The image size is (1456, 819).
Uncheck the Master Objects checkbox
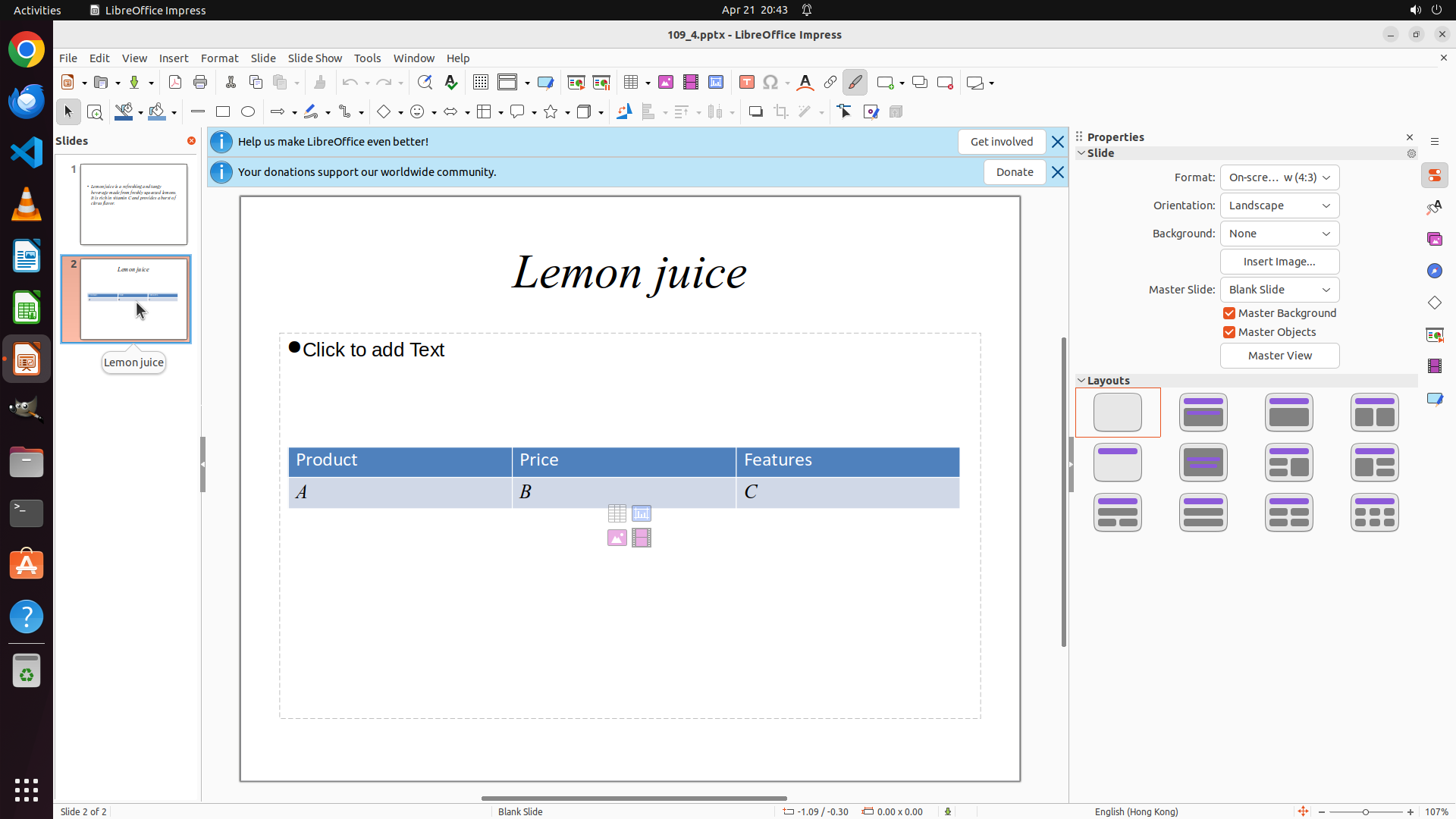(1229, 332)
